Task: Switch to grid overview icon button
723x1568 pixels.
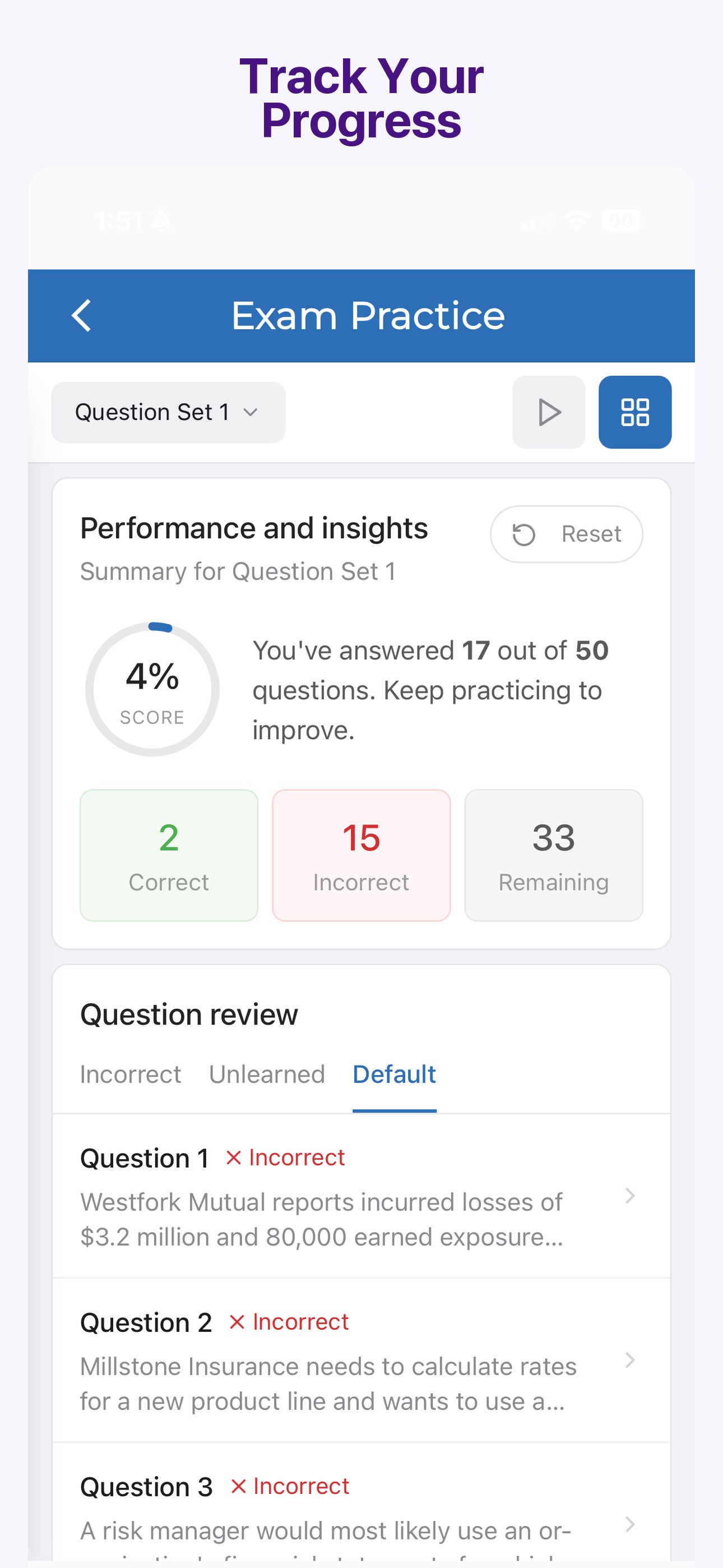Action: (635, 412)
